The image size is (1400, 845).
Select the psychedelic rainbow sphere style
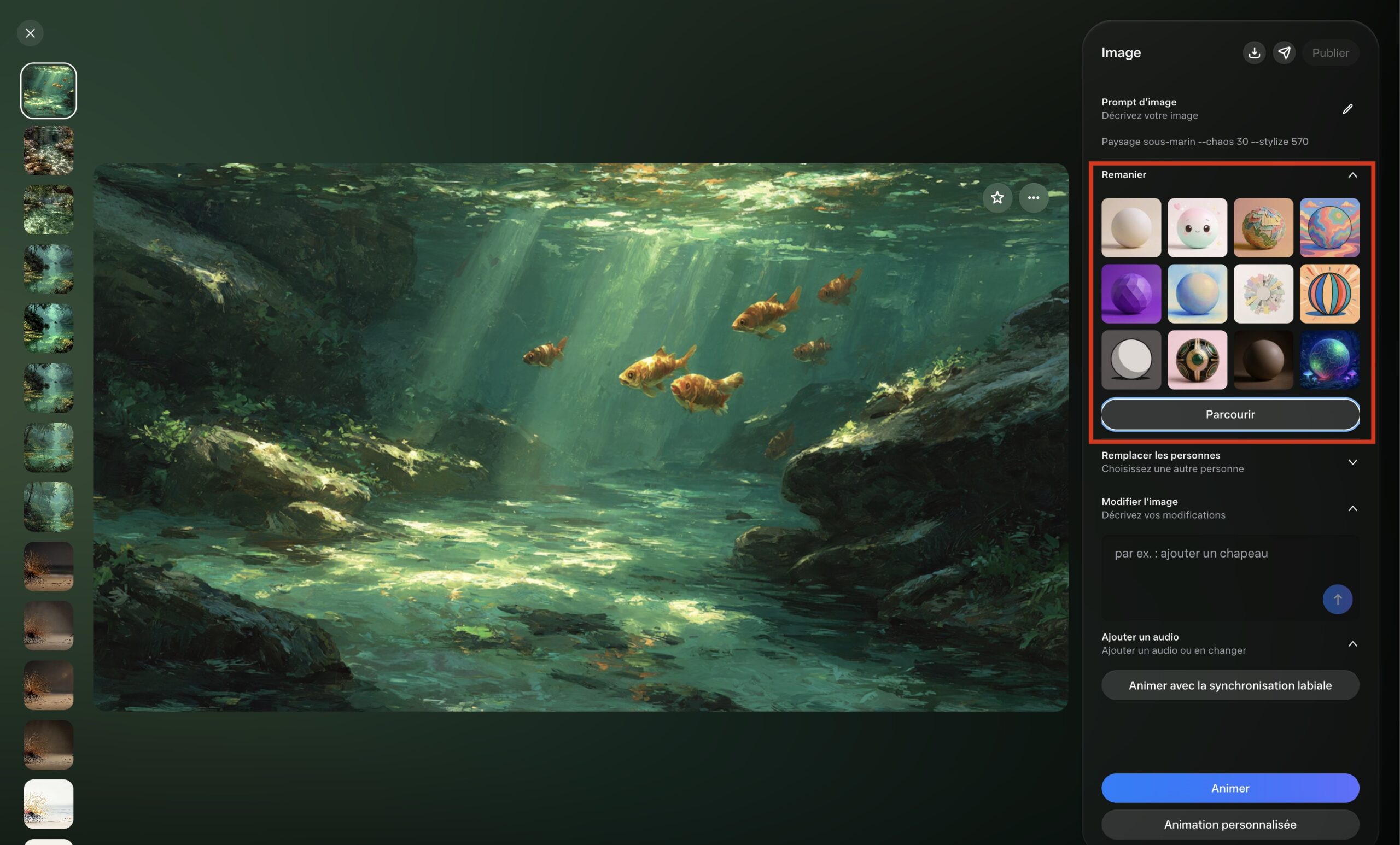tap(1329, 228)
